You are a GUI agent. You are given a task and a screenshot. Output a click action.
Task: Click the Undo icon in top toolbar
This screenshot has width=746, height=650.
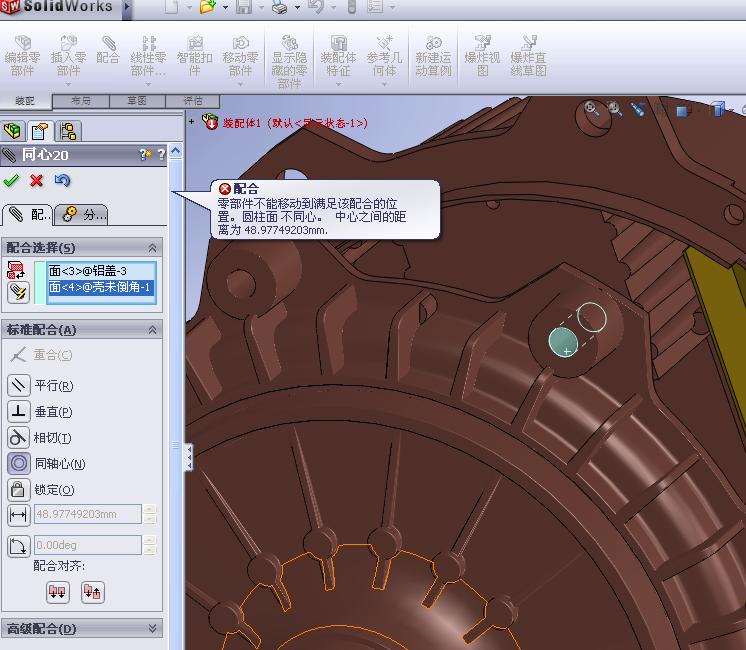point(316,7)
